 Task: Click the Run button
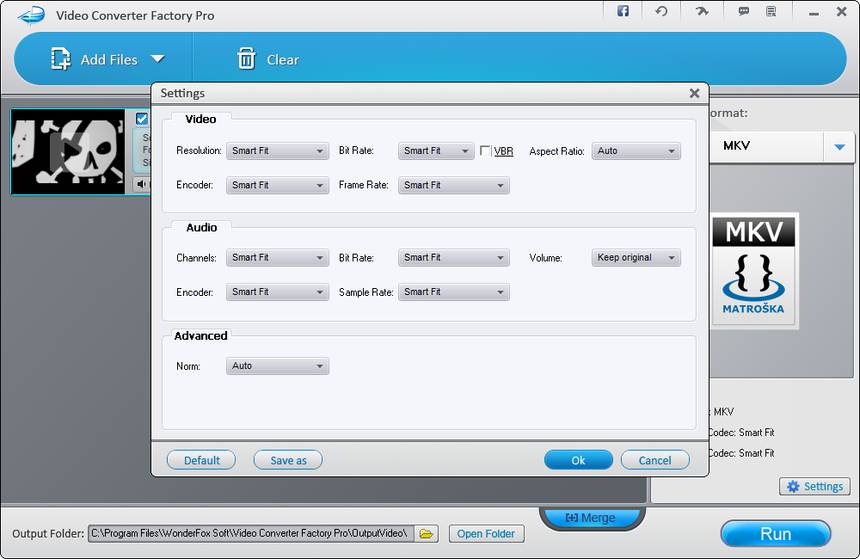(776, 534)
